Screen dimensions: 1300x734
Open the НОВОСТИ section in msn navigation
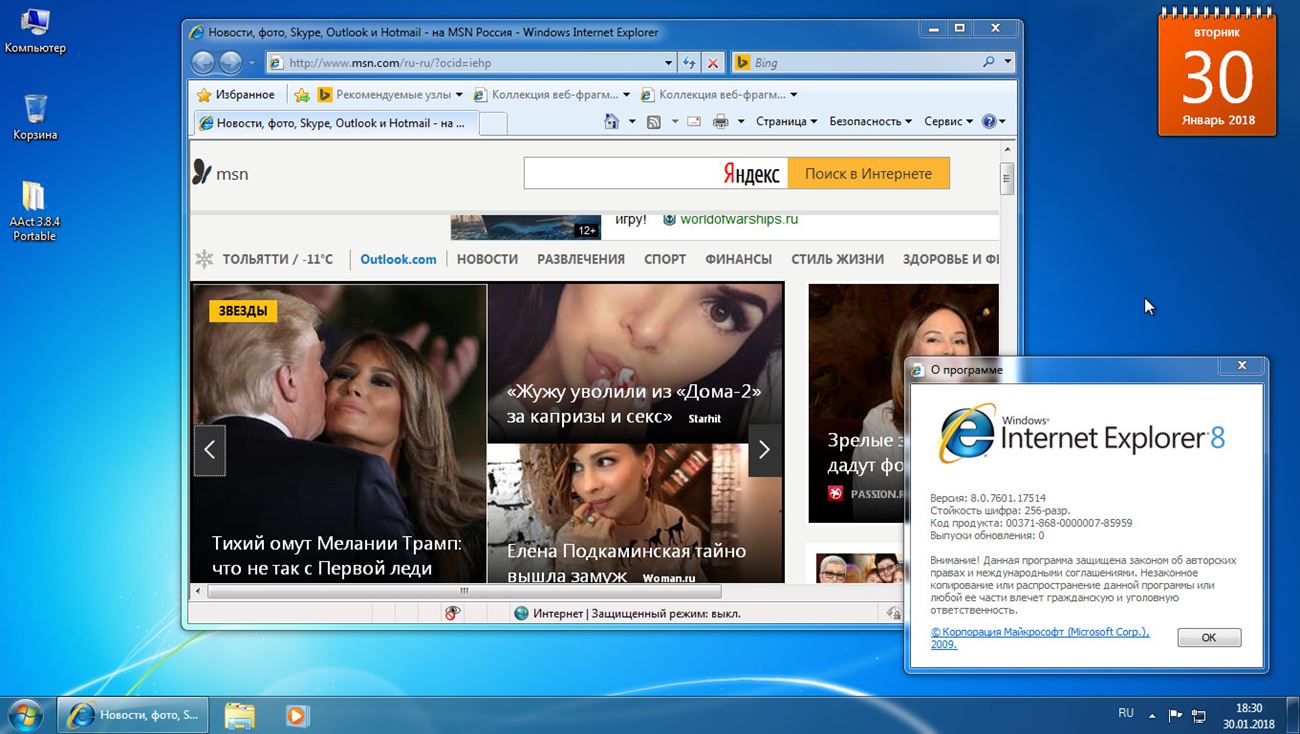tap(487, 259)
